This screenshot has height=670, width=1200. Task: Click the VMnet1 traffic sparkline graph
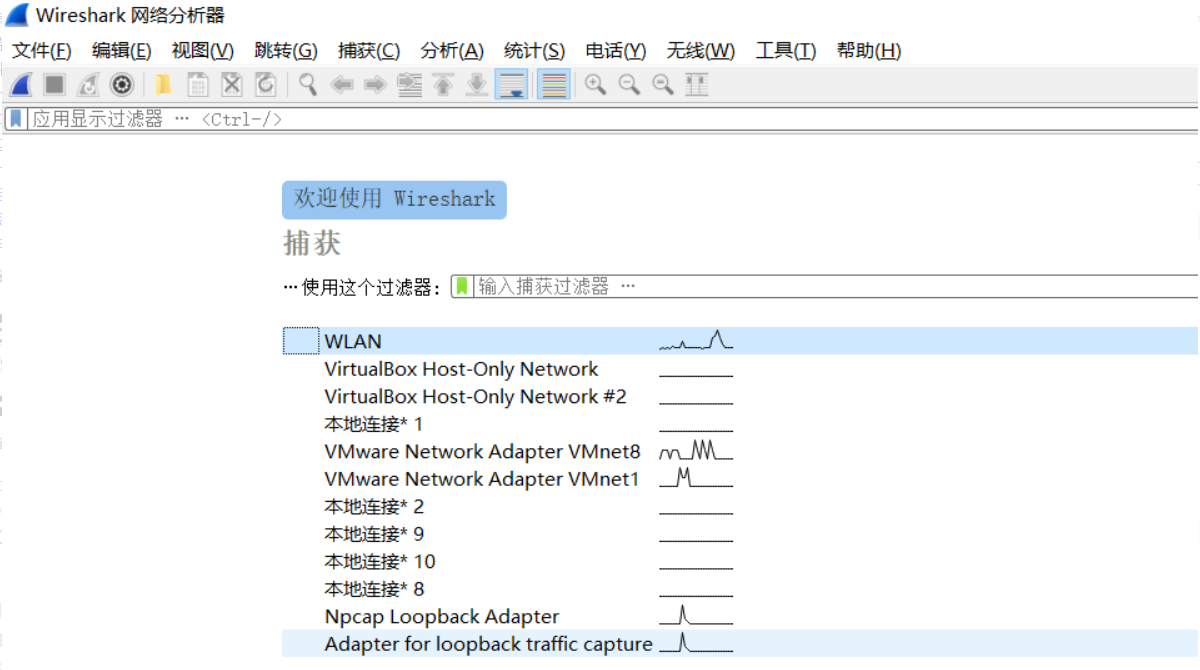(x=696, y=478)
